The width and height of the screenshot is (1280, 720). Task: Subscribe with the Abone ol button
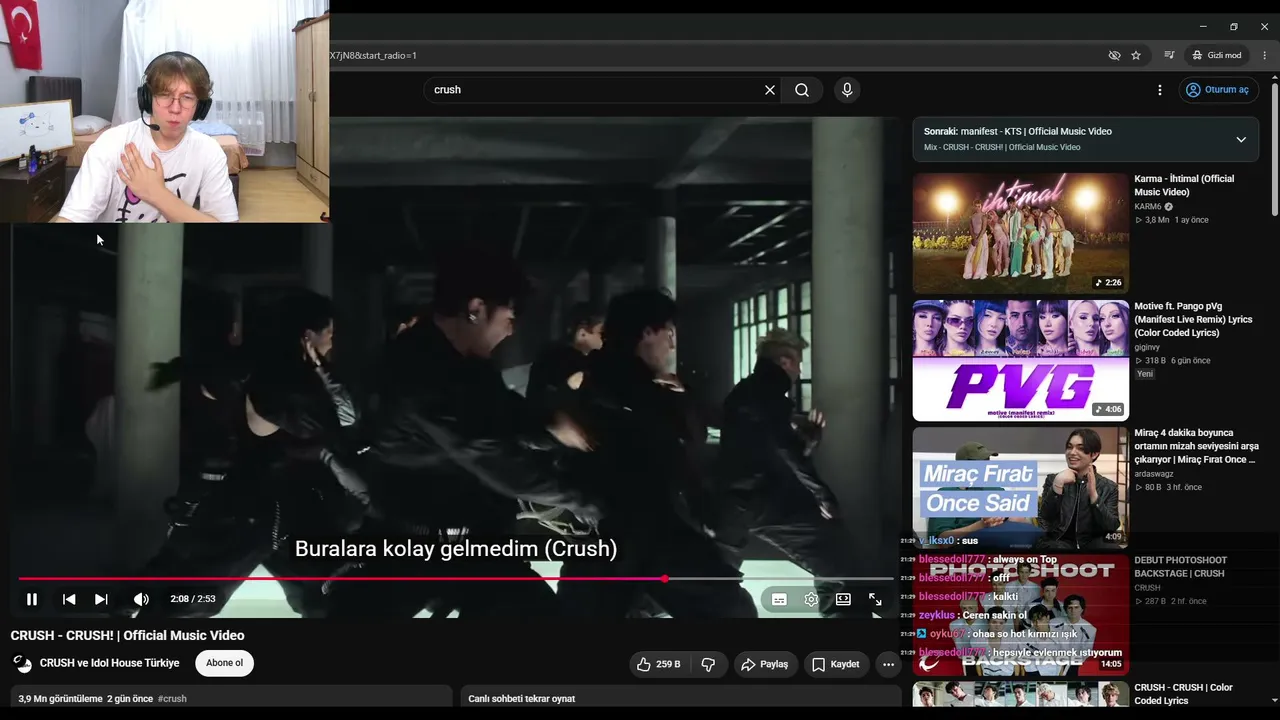(x=224, y=663)
